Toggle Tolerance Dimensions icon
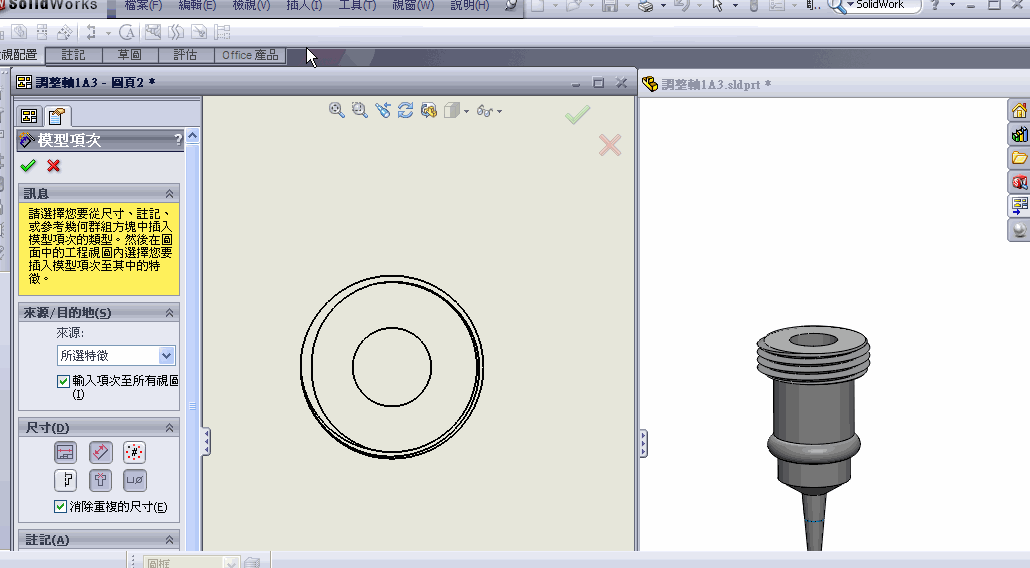 coord(65,480)
